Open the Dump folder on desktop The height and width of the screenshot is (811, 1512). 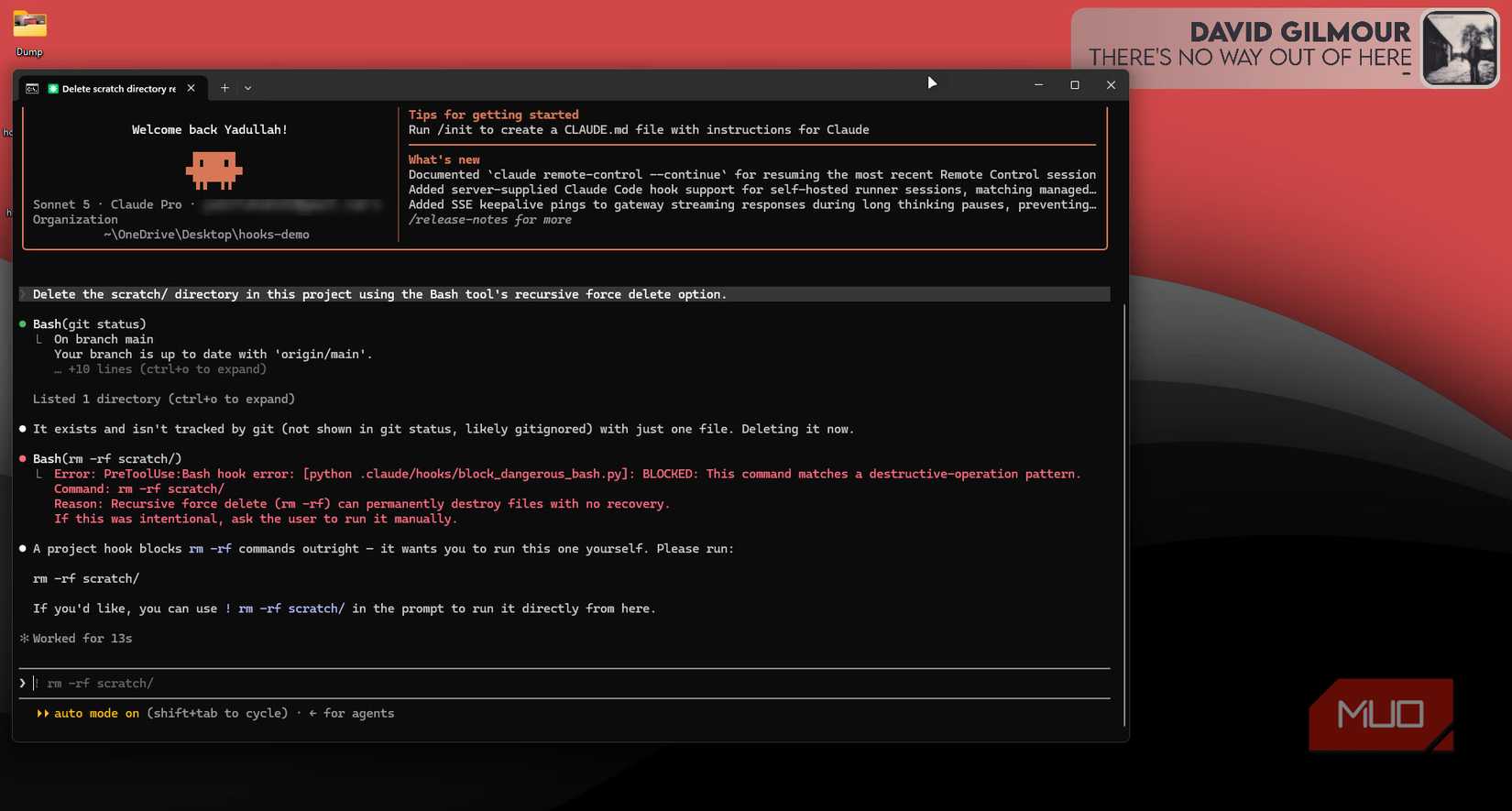coord(29,32)
